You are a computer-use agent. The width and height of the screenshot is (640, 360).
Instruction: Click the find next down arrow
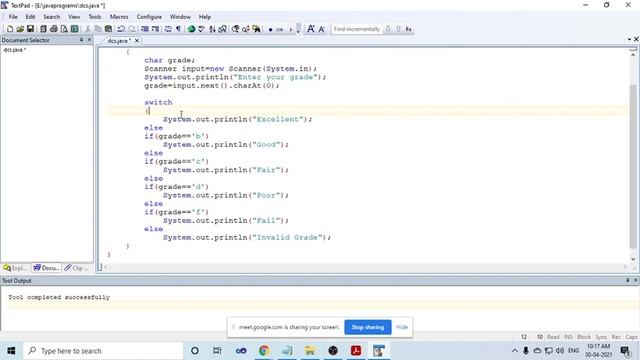point(388,29)
